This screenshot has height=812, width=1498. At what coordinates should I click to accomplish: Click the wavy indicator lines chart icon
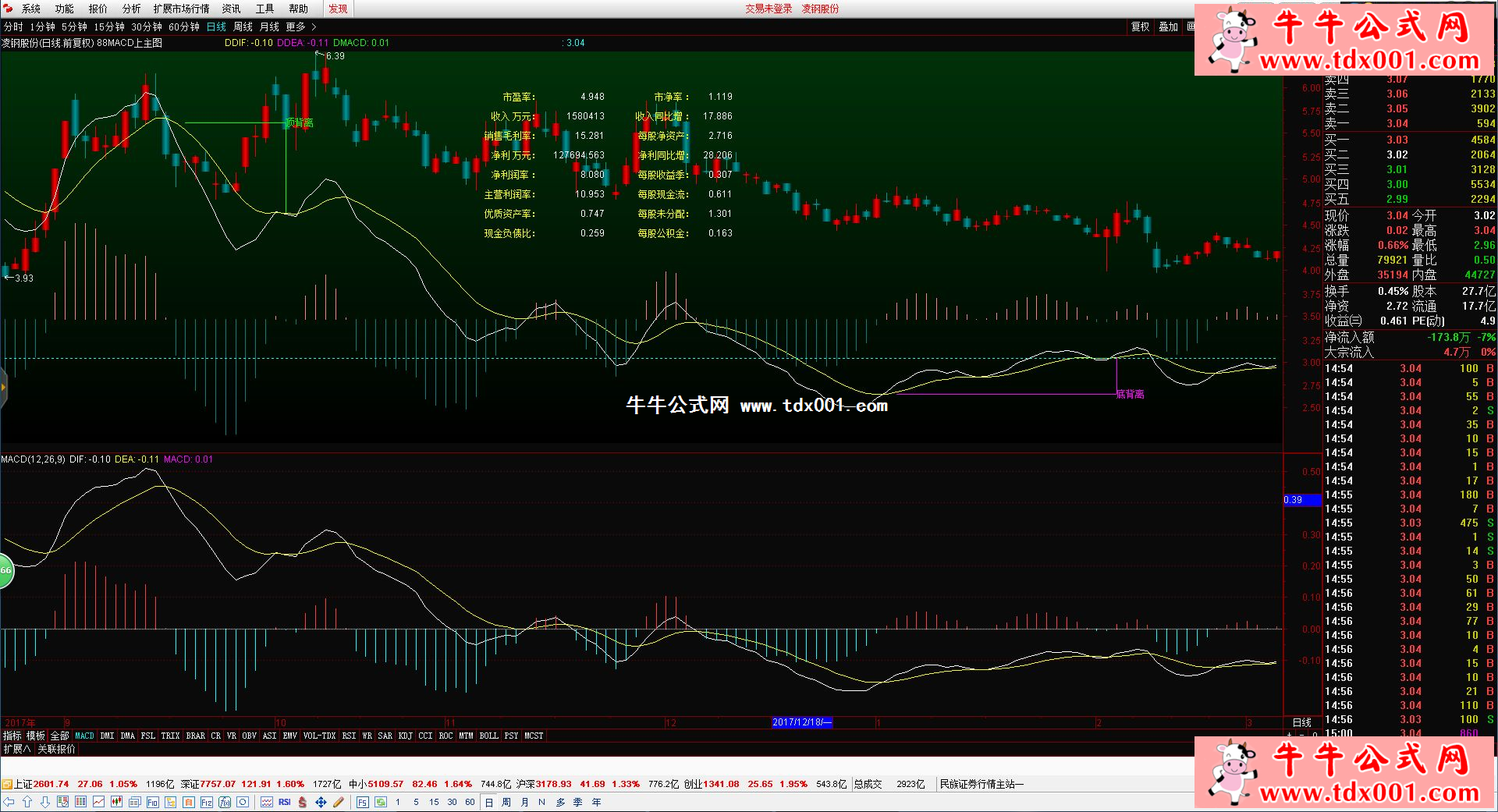(x=267, y=802)
